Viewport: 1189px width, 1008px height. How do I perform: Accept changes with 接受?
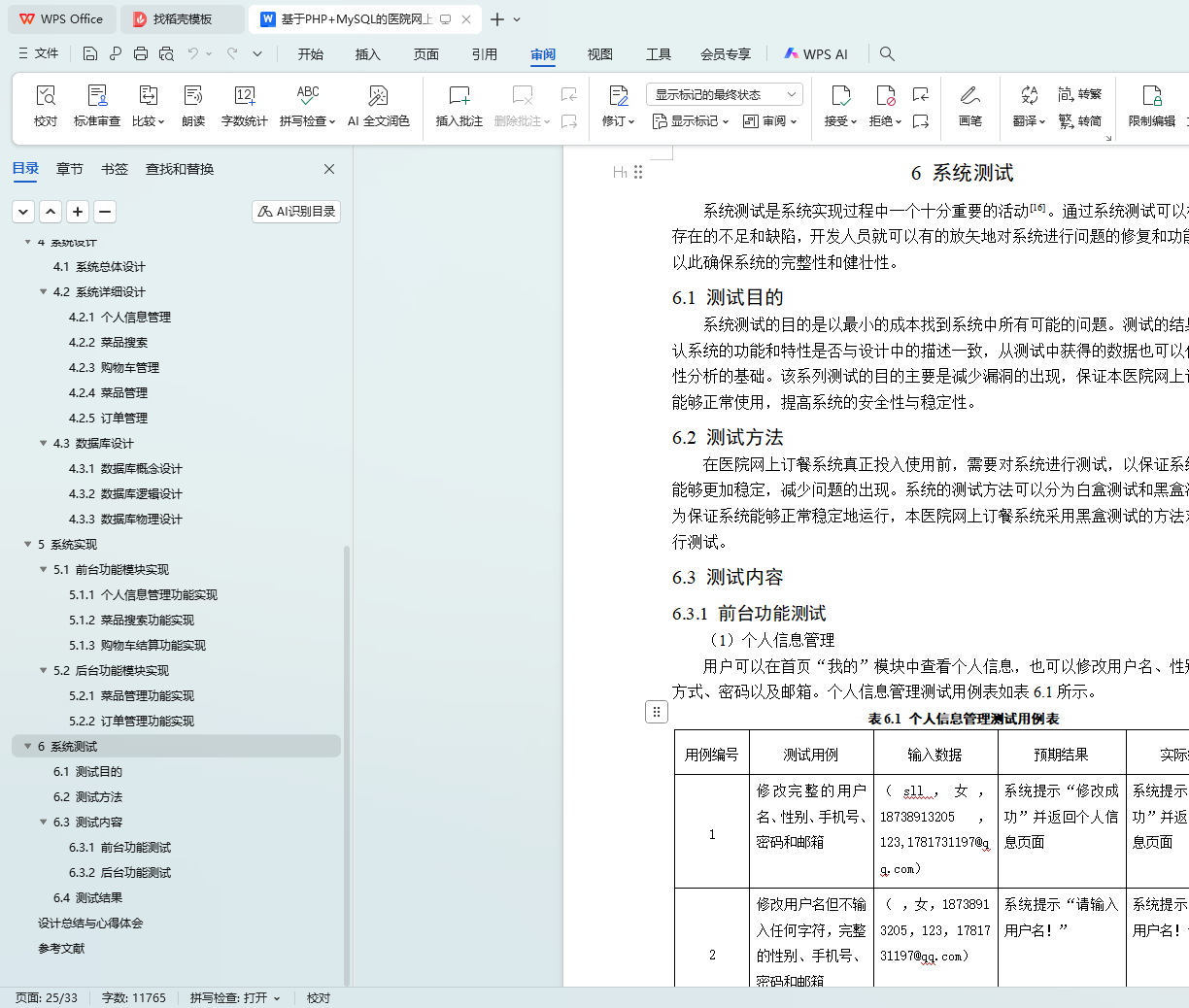click(x=840, y=106)
